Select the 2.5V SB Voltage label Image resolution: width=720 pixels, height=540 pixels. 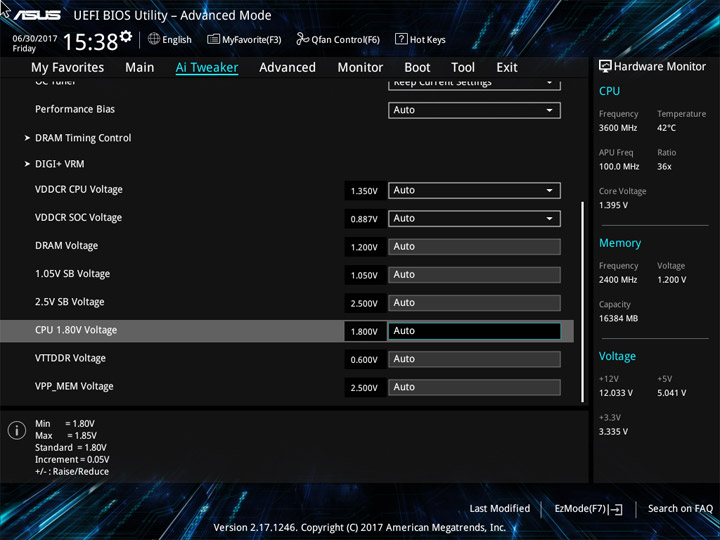coord(70,302)
